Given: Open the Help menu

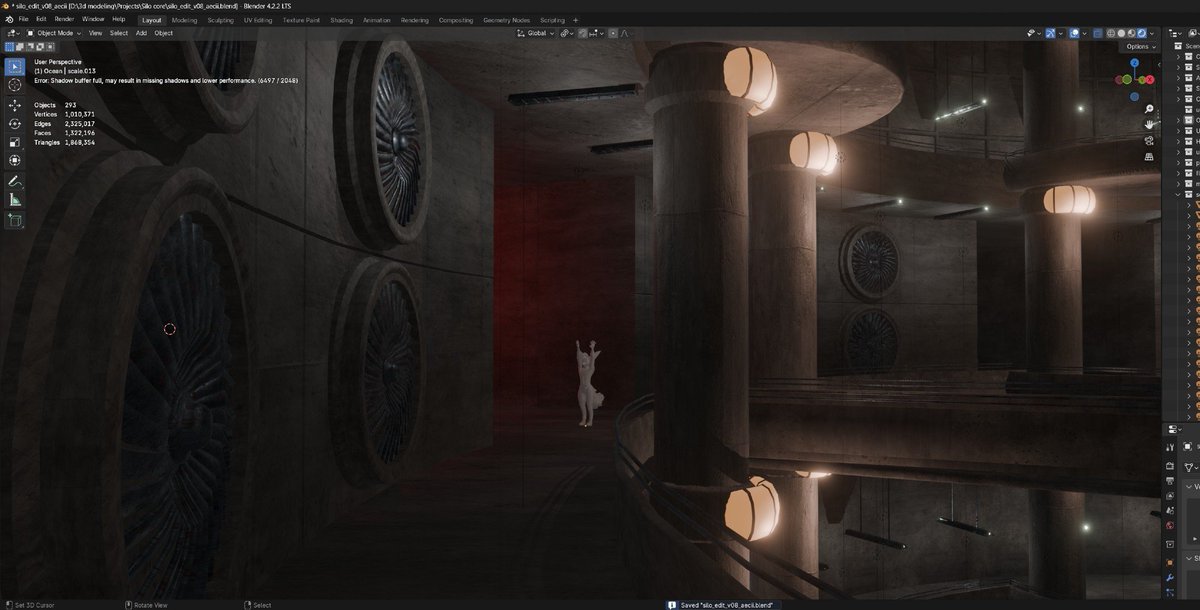Looking at the screenshot, I should coord(119,19).
